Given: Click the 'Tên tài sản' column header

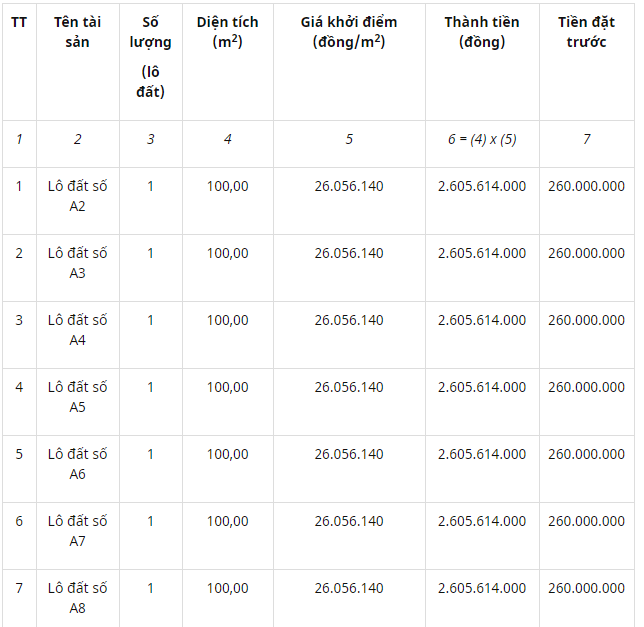Looking at the screenshot, I should tap(77, 32).
